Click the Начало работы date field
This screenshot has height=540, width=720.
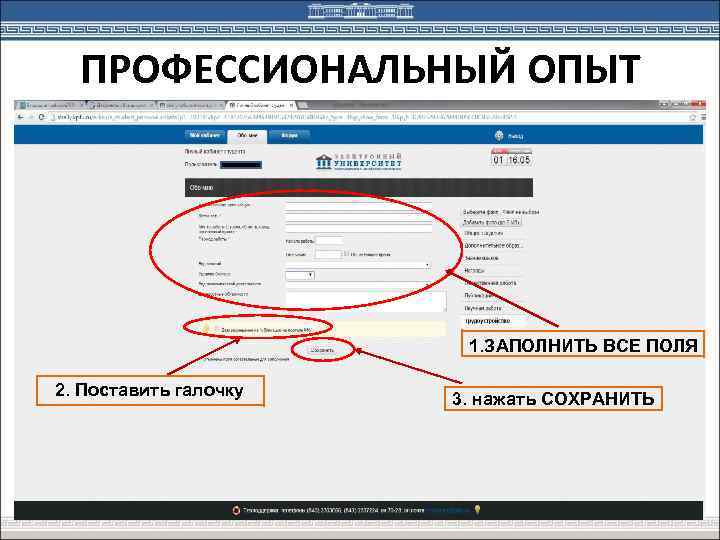click(329, 241)
